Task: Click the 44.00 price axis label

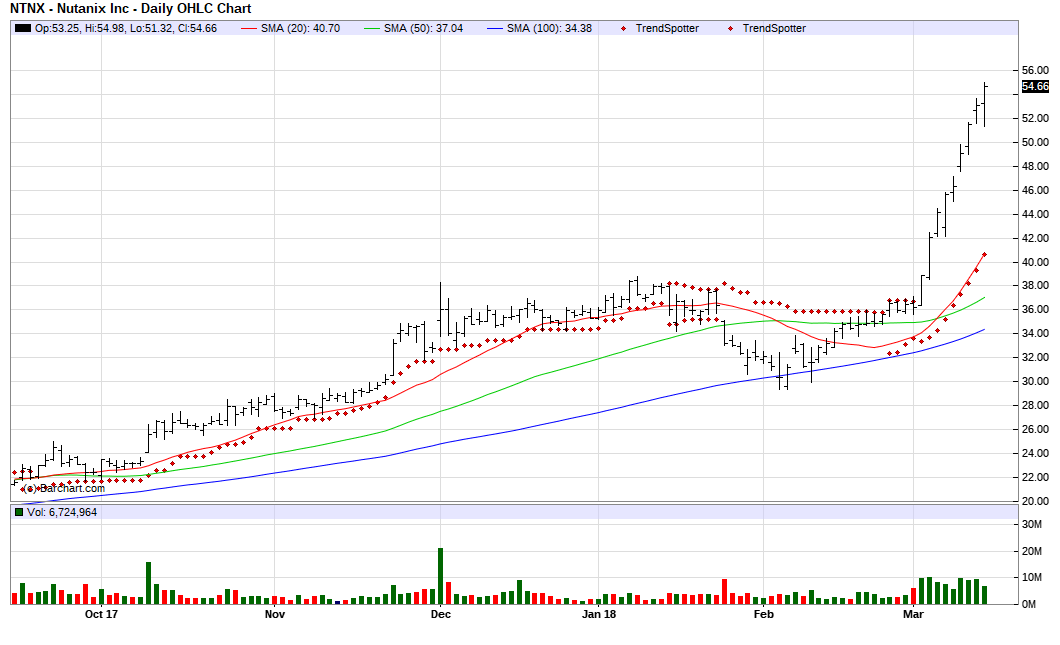Action: (x=1035, y=214)
